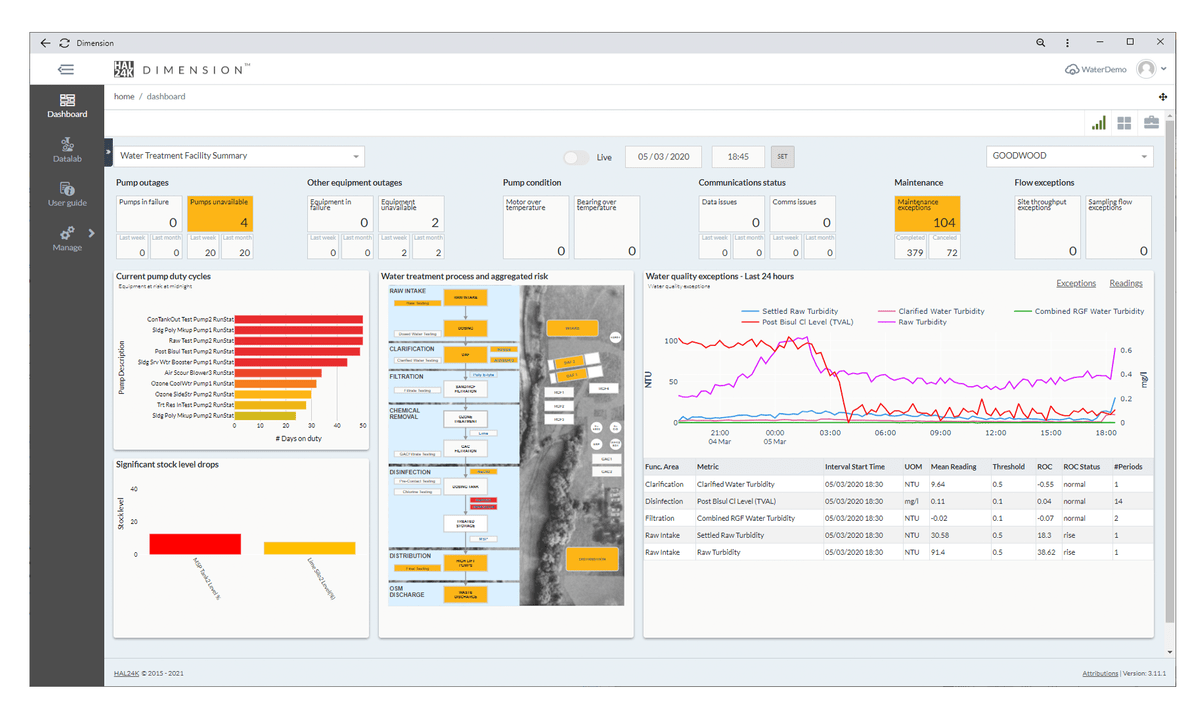Collapse the sidebar with hamburger icon
Image resolution: width=1200 pixels, height=721 pixels.
tap(66, 69)
